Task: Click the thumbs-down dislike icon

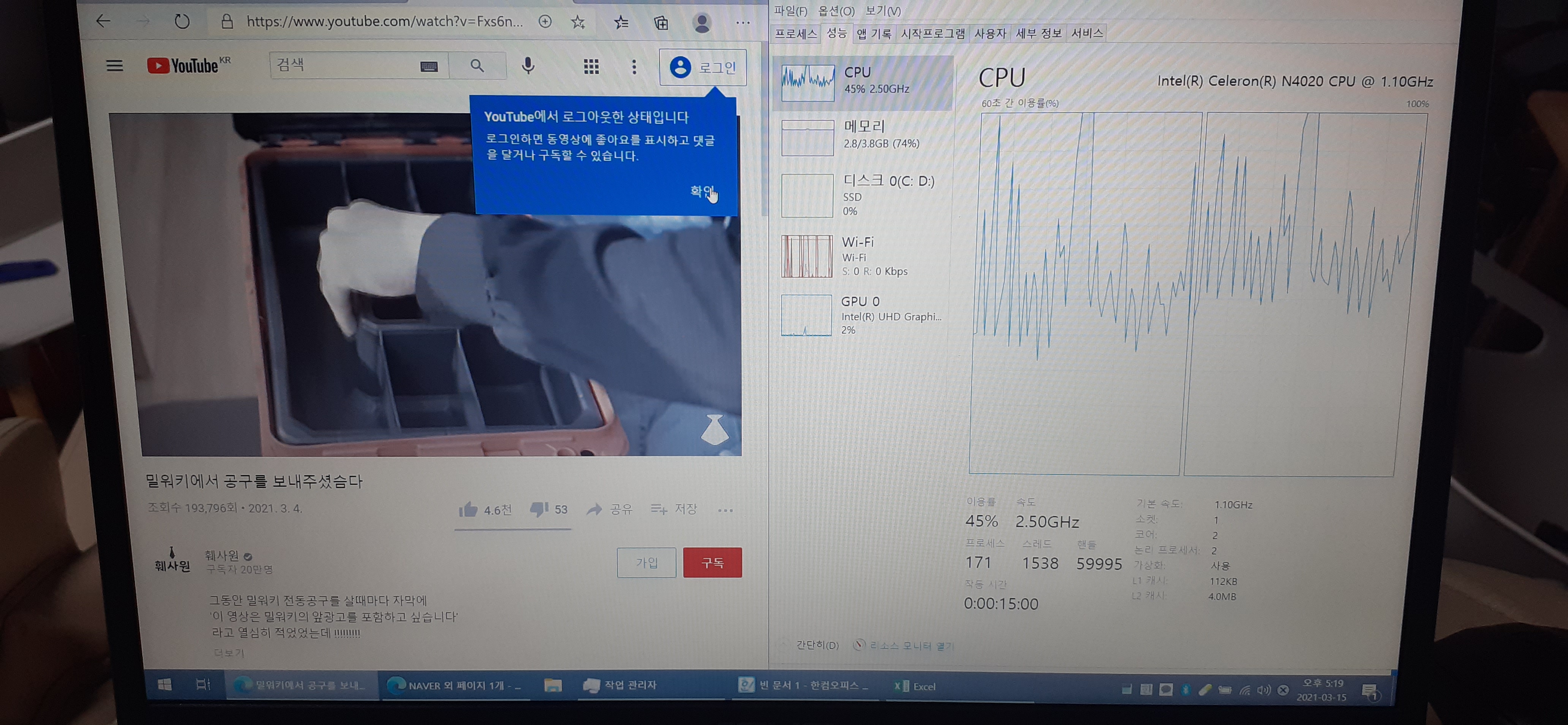Action: click(539, 510)
